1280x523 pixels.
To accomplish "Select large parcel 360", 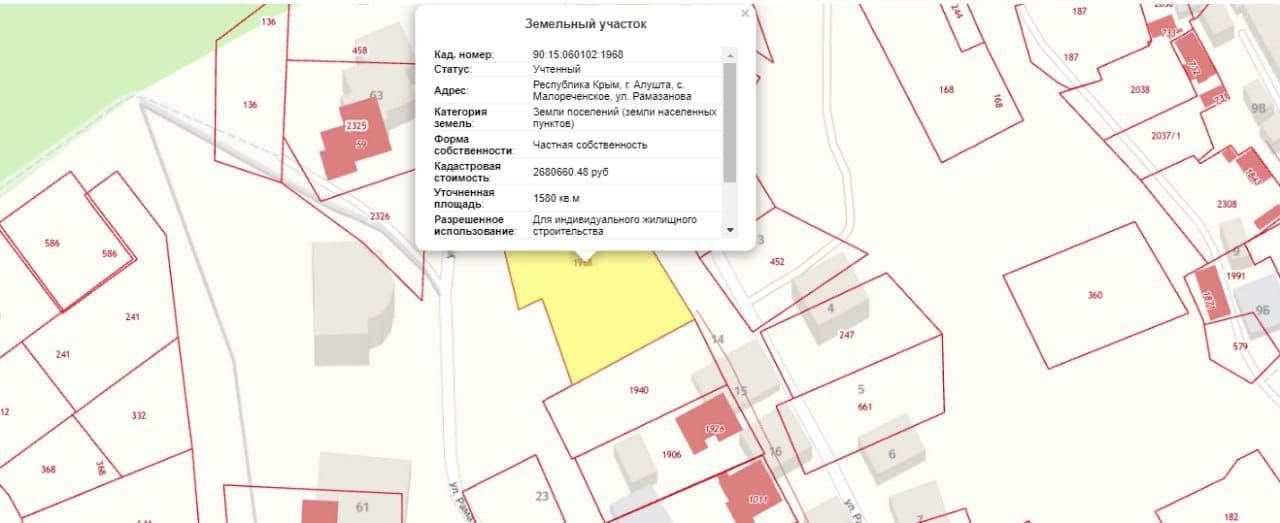I will pos(1095,295).
